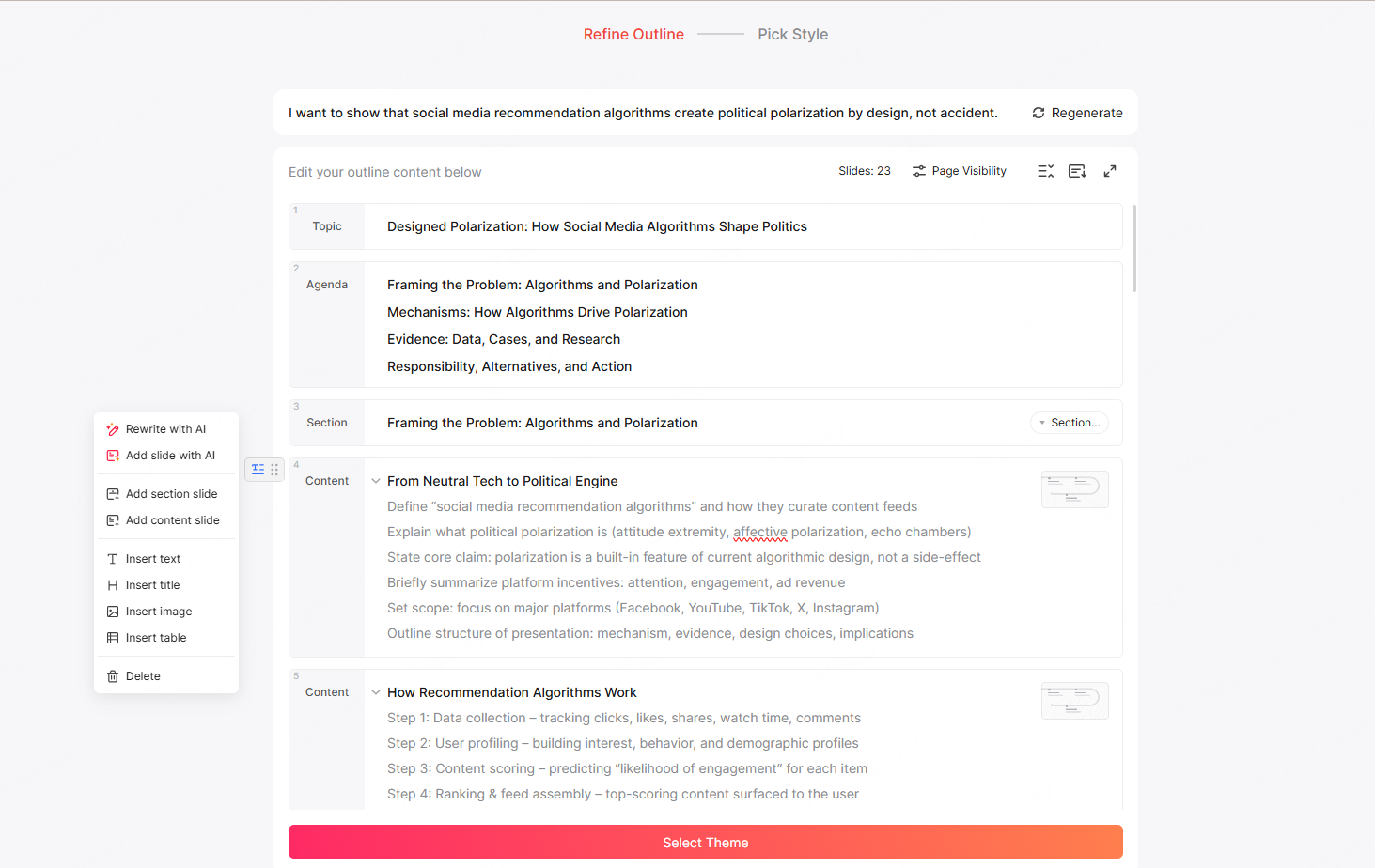Click line 'Step 1: Data collection'

pos(624,718)
